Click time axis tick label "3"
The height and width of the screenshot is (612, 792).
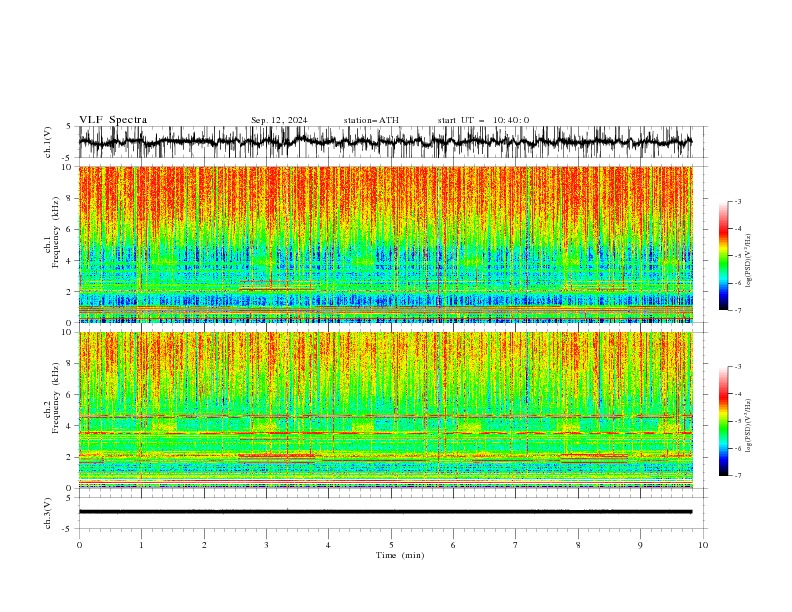coord(266,545)
